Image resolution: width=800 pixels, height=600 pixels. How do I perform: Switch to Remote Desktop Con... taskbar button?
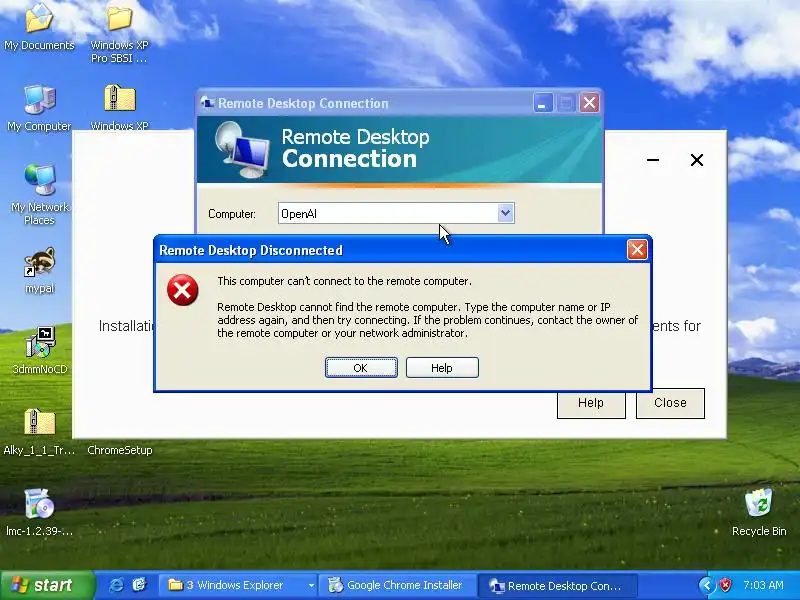coord(557,585)
